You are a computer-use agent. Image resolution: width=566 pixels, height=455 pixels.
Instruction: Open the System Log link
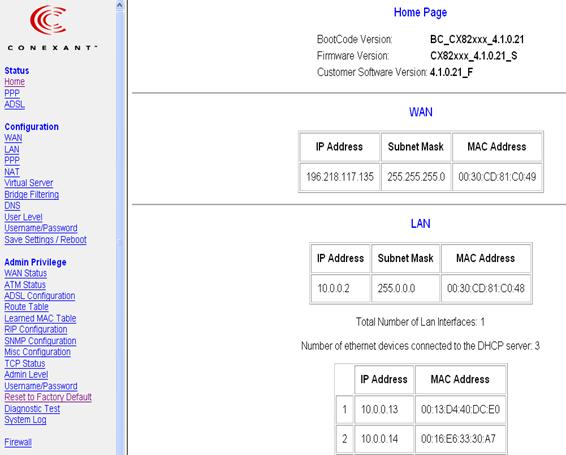(x=25, y=420)
